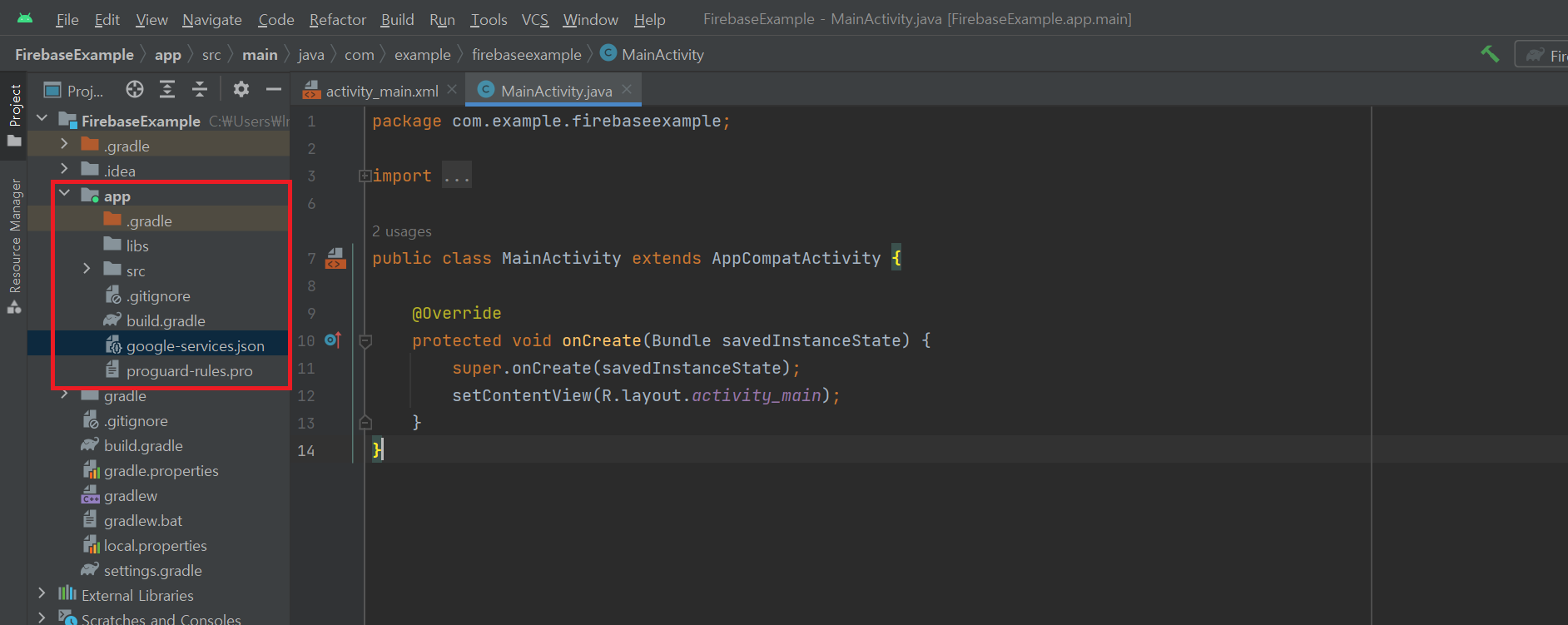Click the firebaseexample breadcrumb segment
The width and height of the screenshot is (1568, 625).
tap(526, 55)
